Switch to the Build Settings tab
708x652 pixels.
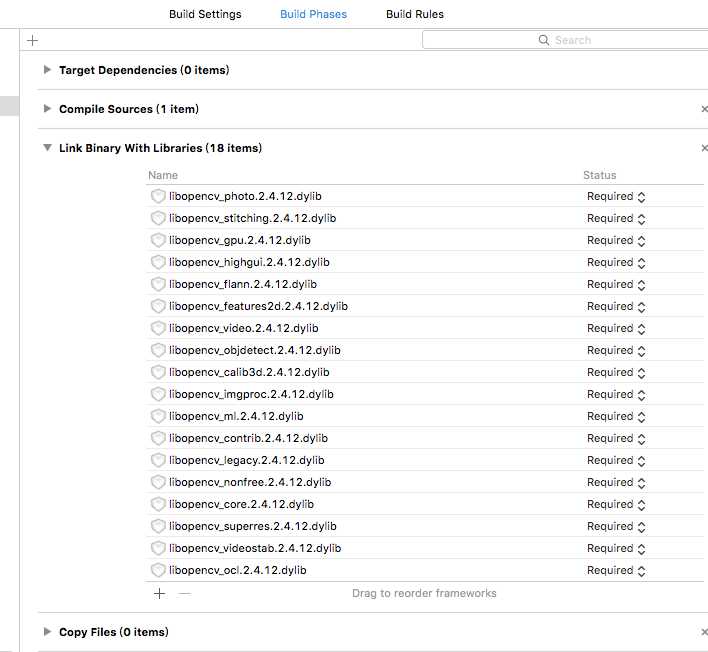point(205,14)
